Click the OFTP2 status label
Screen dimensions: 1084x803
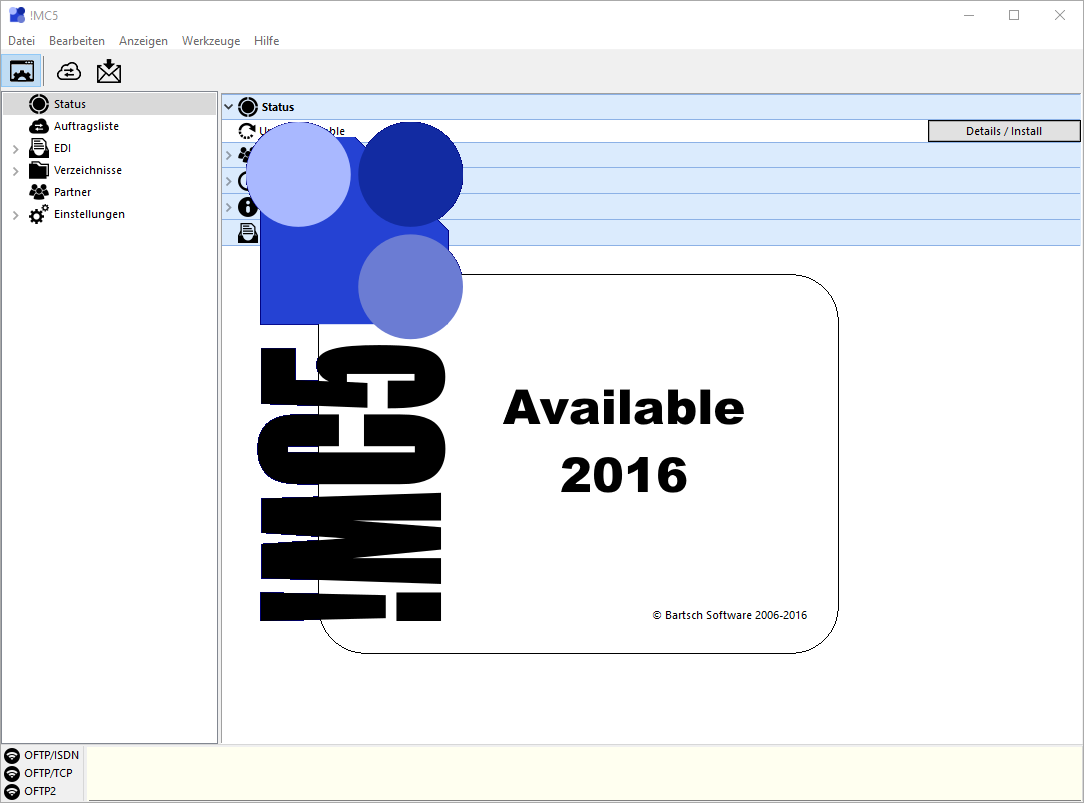pyautogui.click(x=40, y=791)
